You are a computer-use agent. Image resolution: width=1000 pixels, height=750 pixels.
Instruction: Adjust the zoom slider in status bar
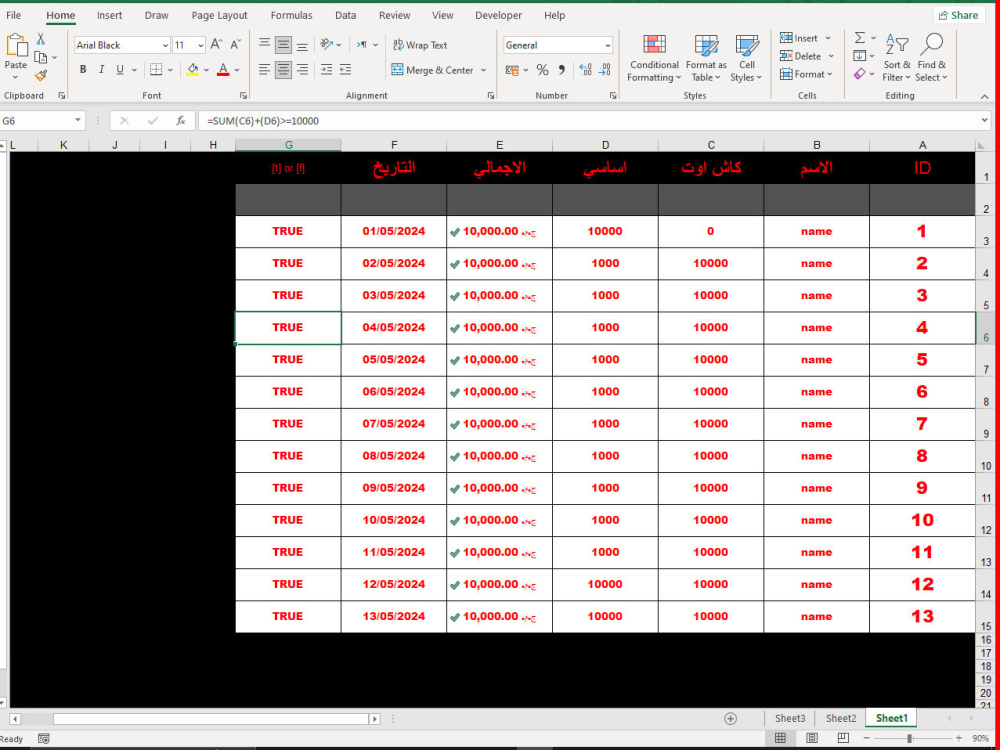(x=909, y=738)
